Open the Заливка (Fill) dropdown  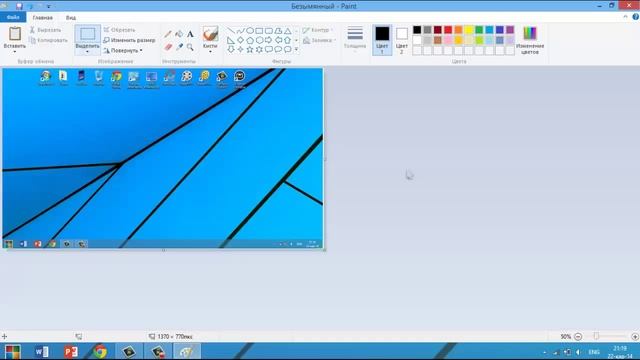pos(319,40)
